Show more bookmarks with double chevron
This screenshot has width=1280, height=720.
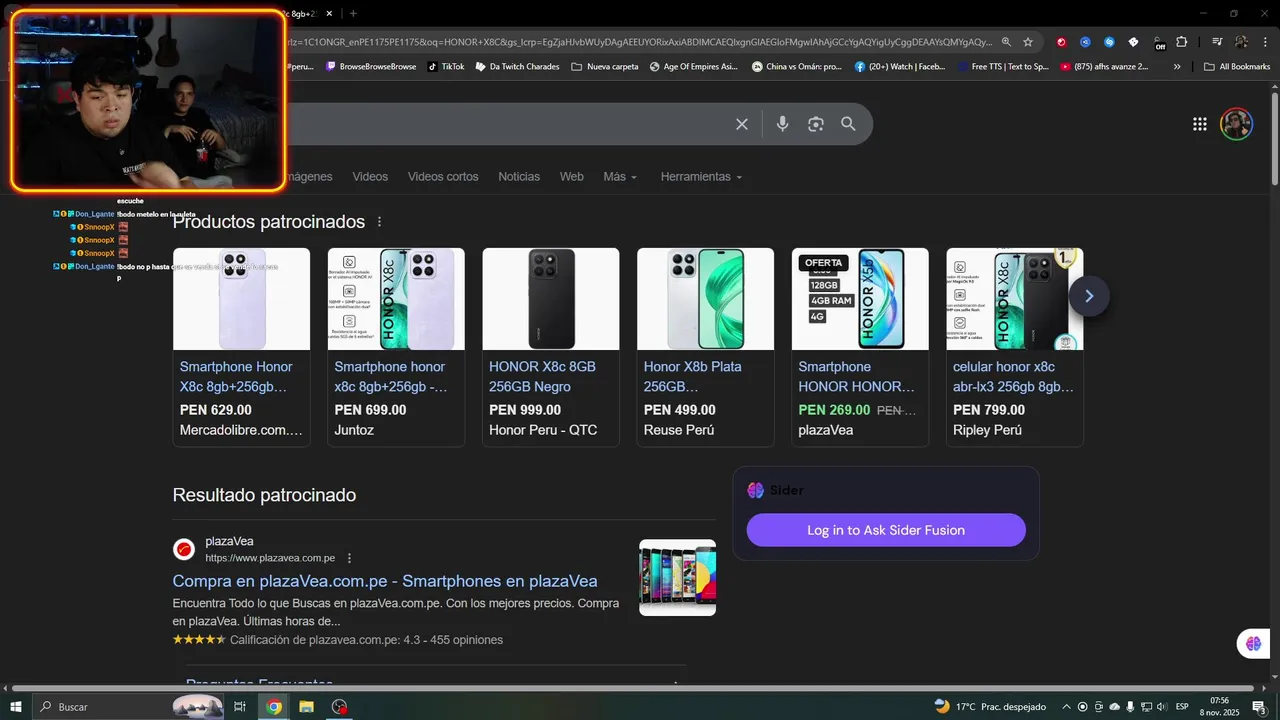[1177, 67]
